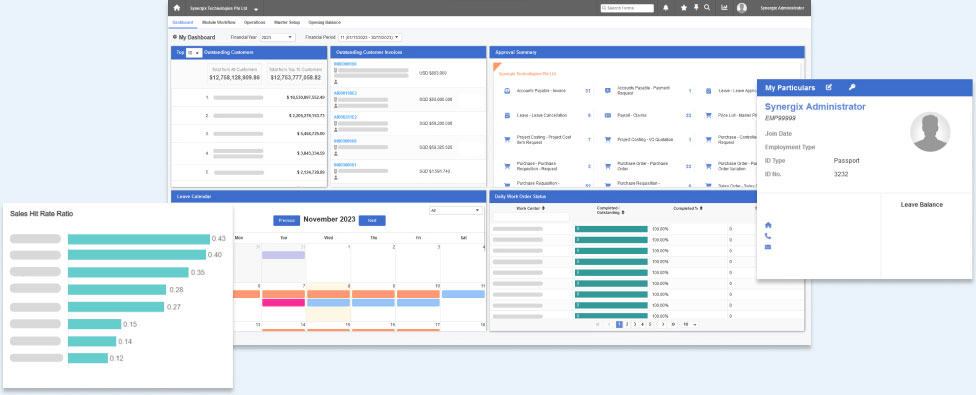Click the 0.12 Sales Hit Rate bar
This screenshot has width=976, height=395.
[88, 358]
